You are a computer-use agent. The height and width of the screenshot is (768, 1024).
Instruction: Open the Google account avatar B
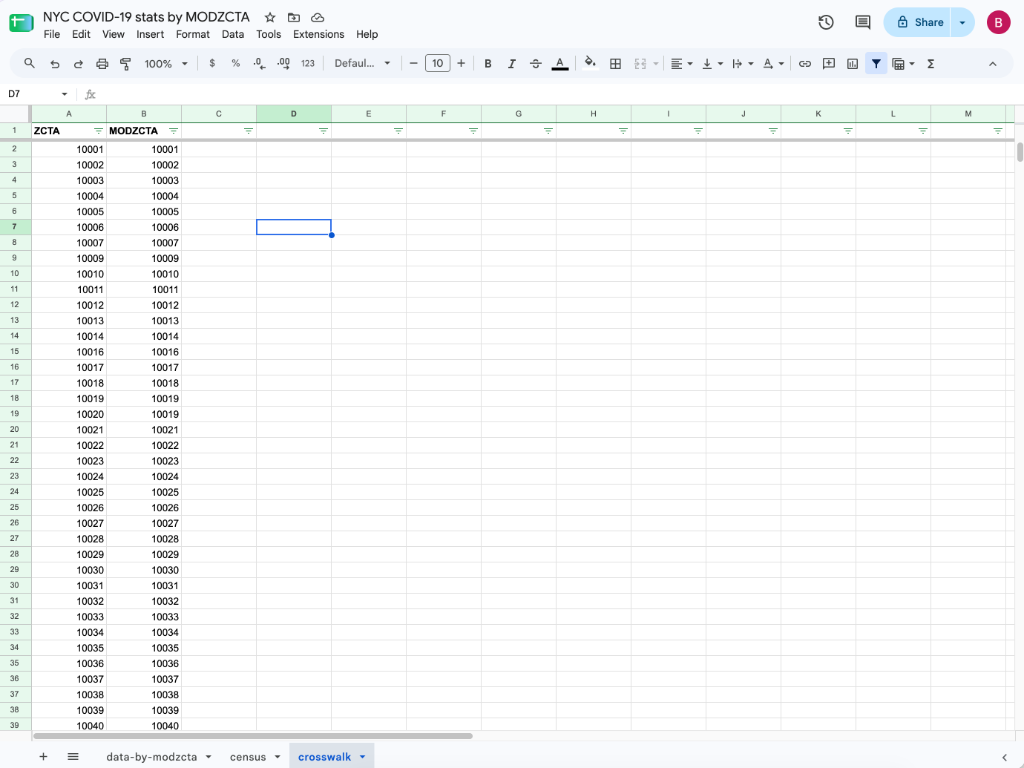[x=998, y=22]
